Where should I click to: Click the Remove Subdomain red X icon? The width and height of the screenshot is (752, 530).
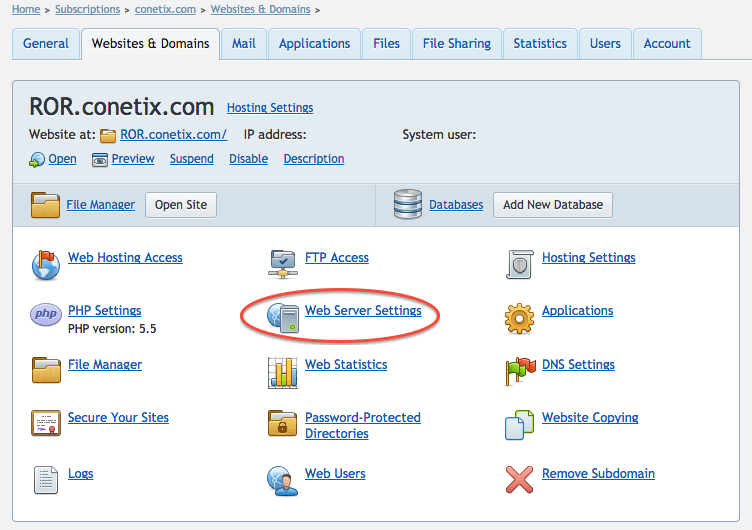coord(519,480)
